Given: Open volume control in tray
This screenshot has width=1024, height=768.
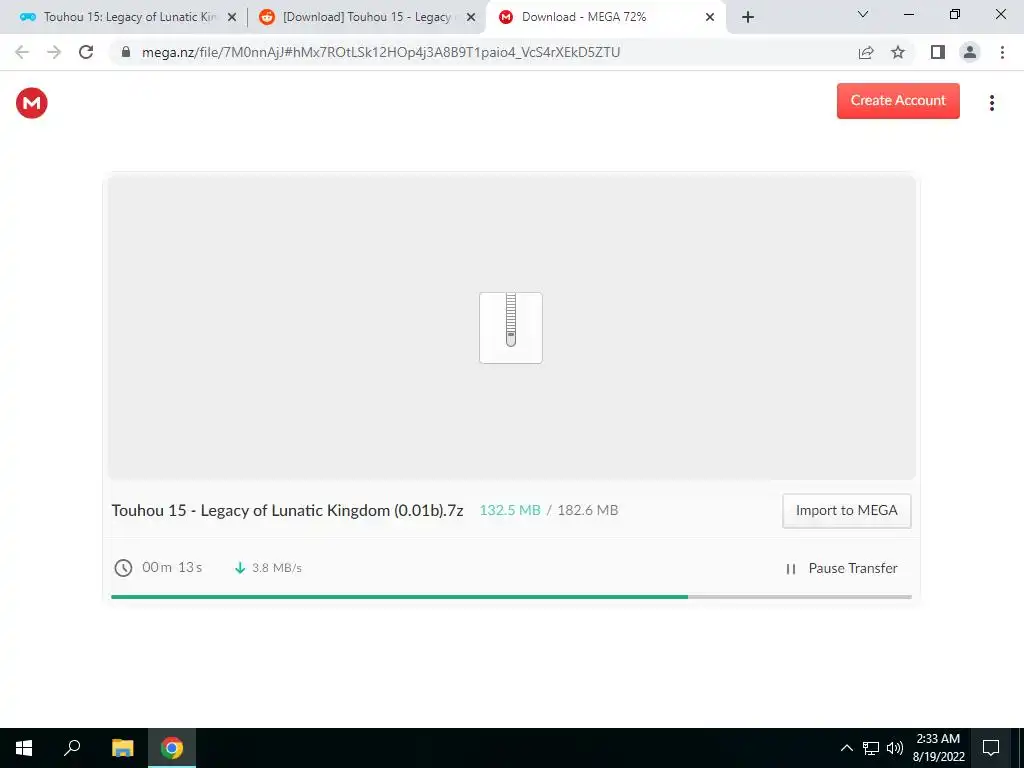Looking at the screenshot, I should coord(895,748).
